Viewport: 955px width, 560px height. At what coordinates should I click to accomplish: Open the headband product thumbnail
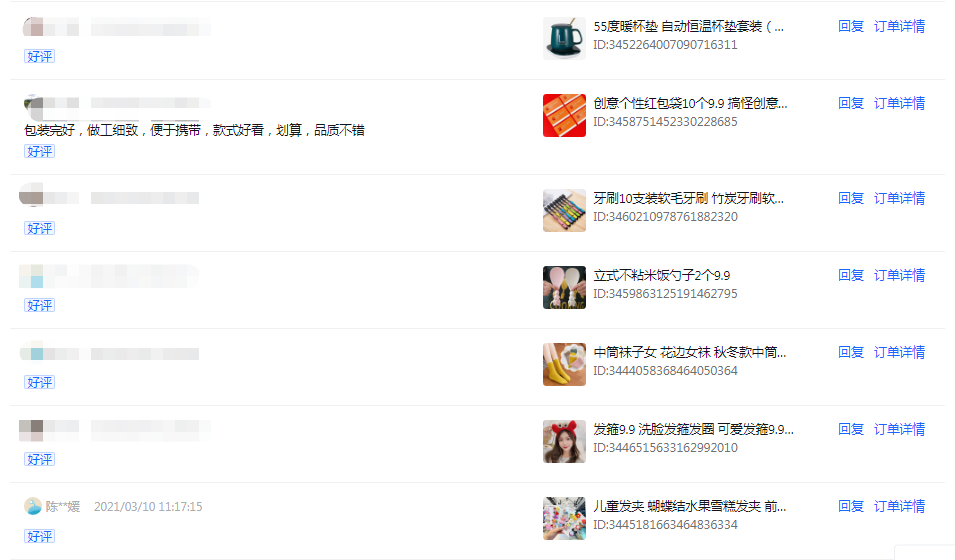[x=564, y=441]
